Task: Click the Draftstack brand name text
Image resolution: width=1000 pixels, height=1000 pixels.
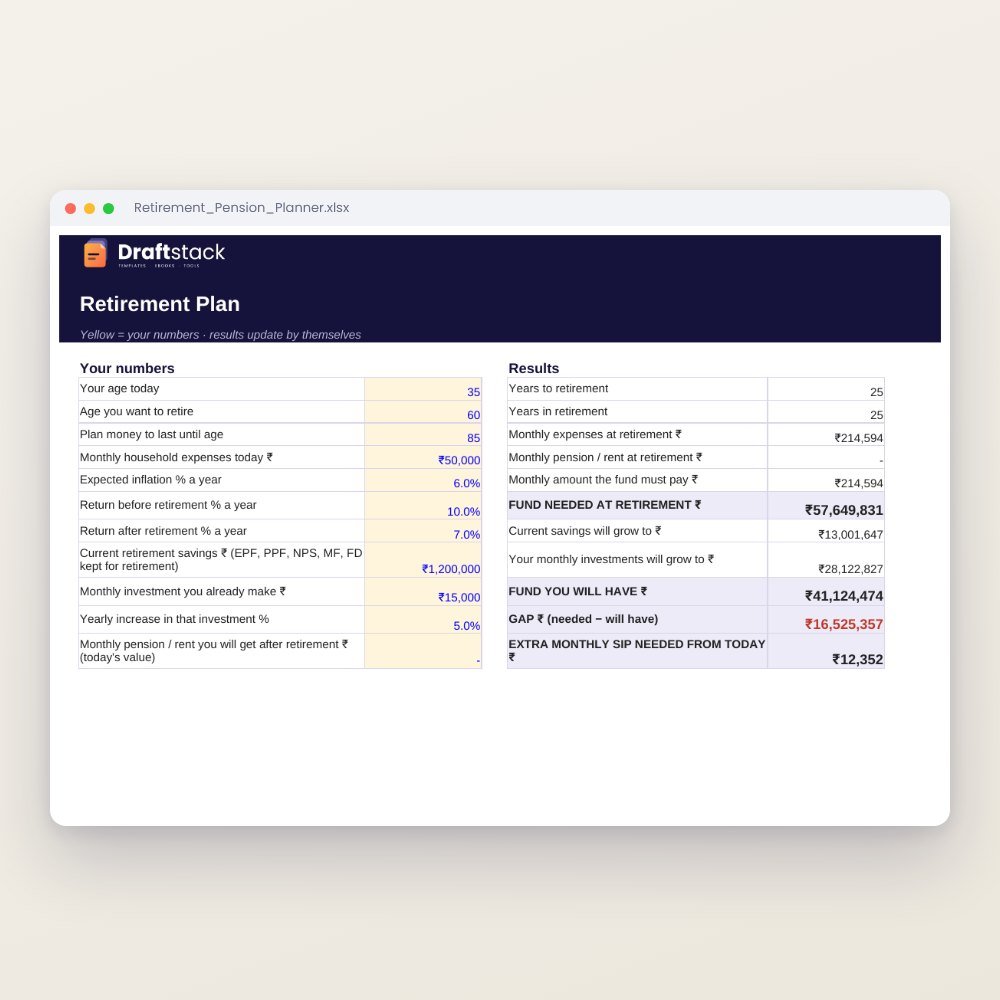Action: click(x=171, y=252)
